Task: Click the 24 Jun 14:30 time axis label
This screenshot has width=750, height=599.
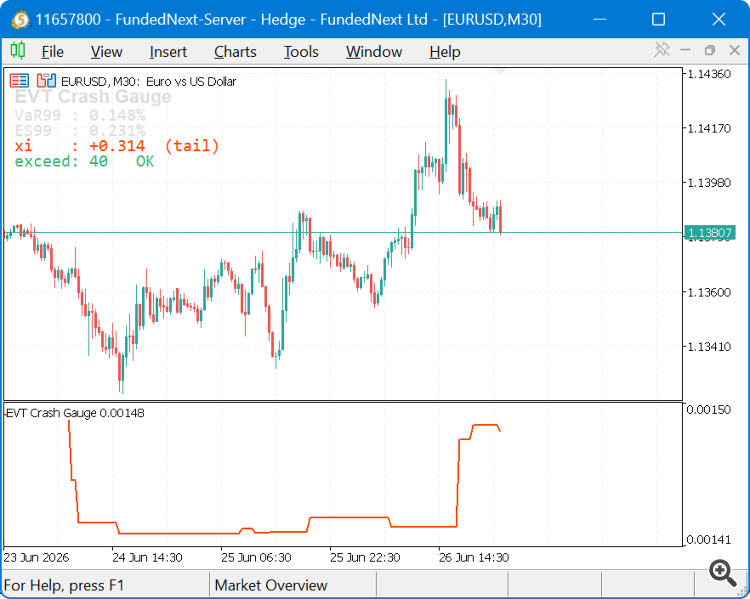Action: tap(147, 558)
